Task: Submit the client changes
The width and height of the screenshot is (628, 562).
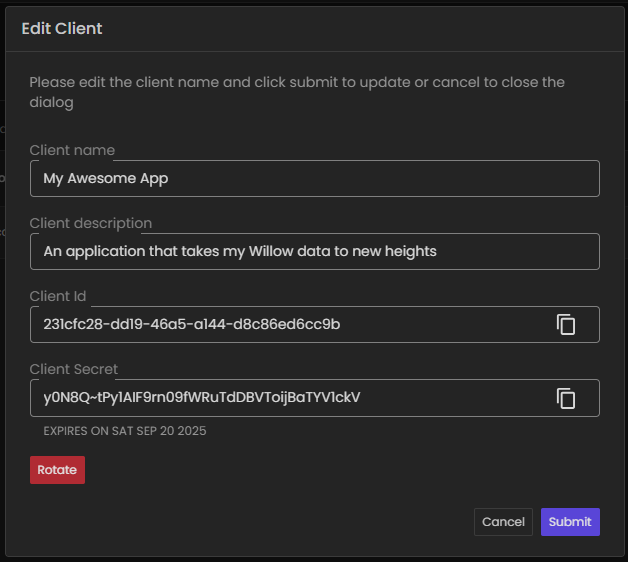Action: click(570, 522)
